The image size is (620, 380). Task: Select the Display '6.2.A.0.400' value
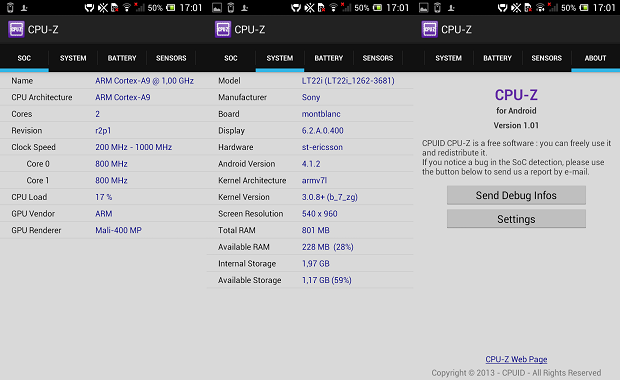coord(323,130)
